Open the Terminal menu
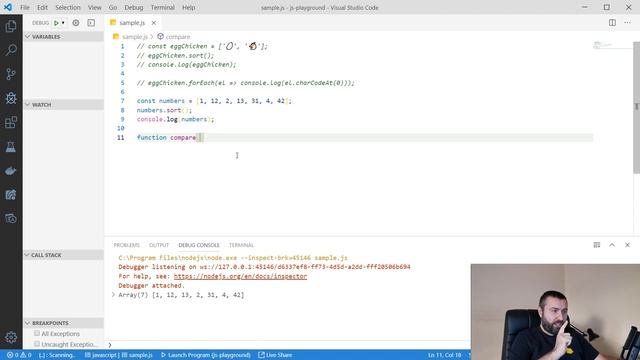The image size is (640, 360). [x=162, y=7]
